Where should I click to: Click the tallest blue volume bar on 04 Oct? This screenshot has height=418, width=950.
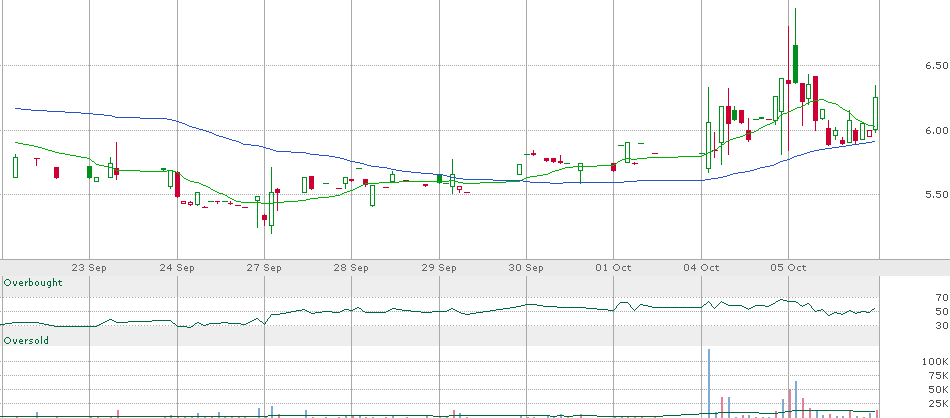(708, 383)
